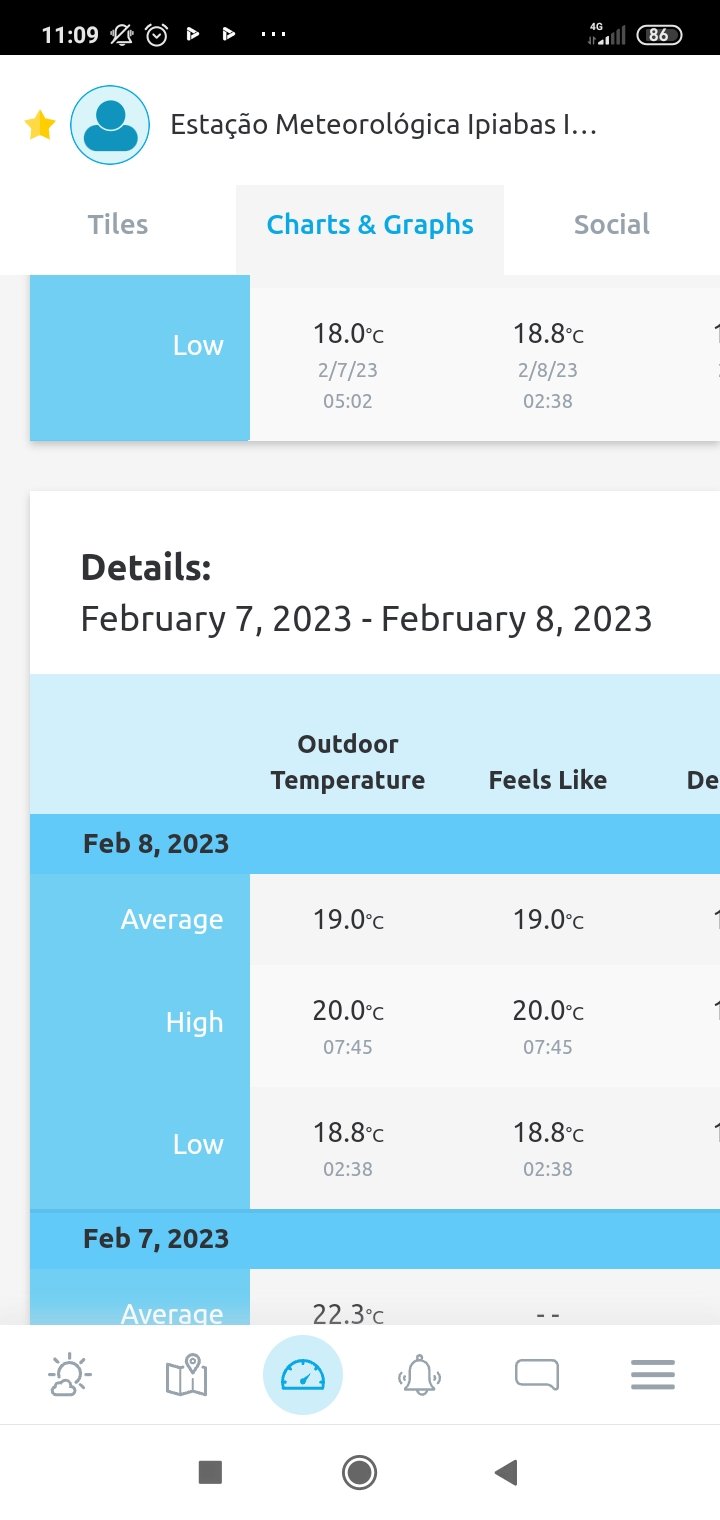The image size is (720, 1520).
Task: Open the hamburger menu icon
Action: pyautogui.click(x=653, y=1376)
